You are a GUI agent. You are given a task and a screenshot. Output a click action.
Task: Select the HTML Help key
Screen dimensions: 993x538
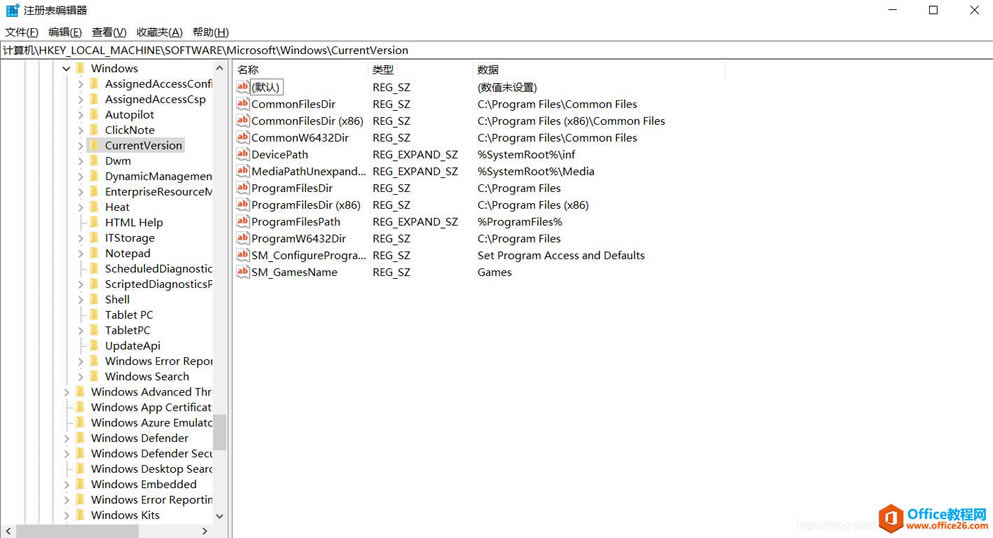point(134,223)
